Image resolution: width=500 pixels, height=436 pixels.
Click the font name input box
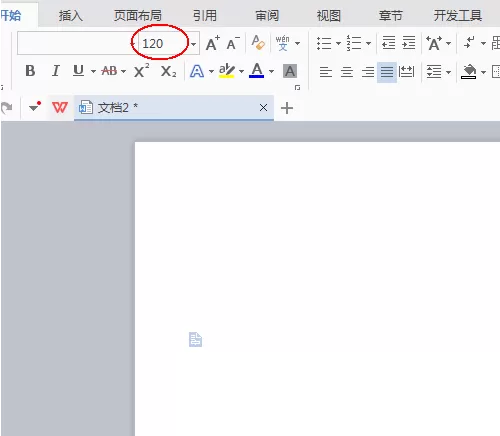pos(75,43)
